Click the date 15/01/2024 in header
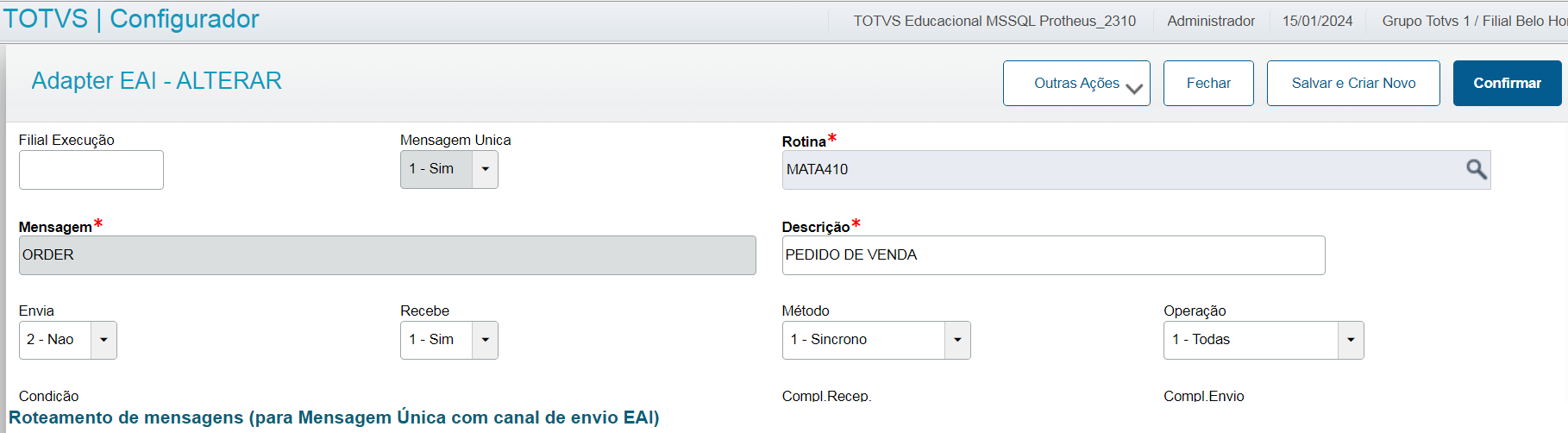The image size is (1568, 433). pos(1317,21)
